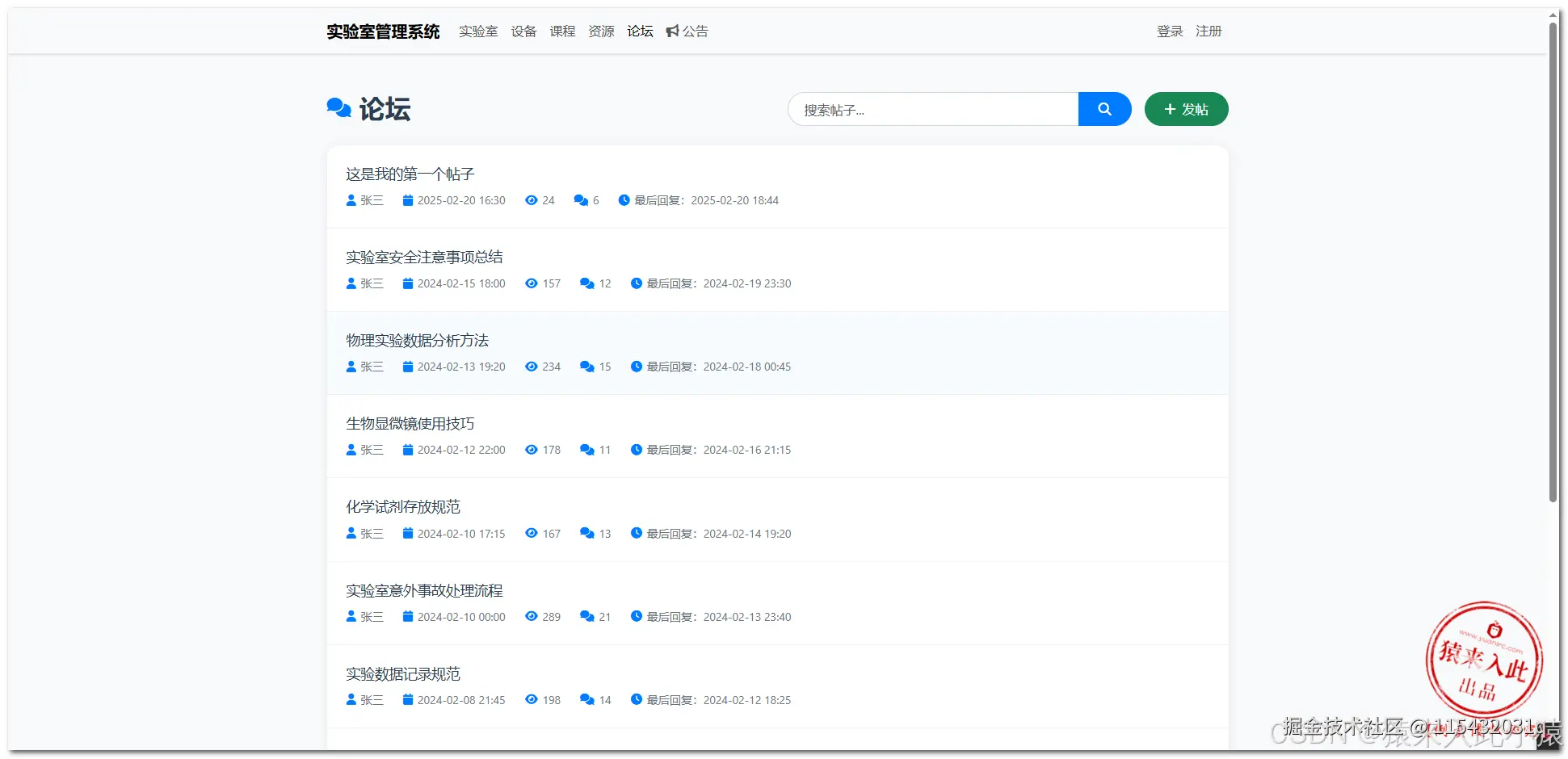Select the 论坛 navigation item
Viewport: 1568px width, 759px height.
tap(639, 31)
